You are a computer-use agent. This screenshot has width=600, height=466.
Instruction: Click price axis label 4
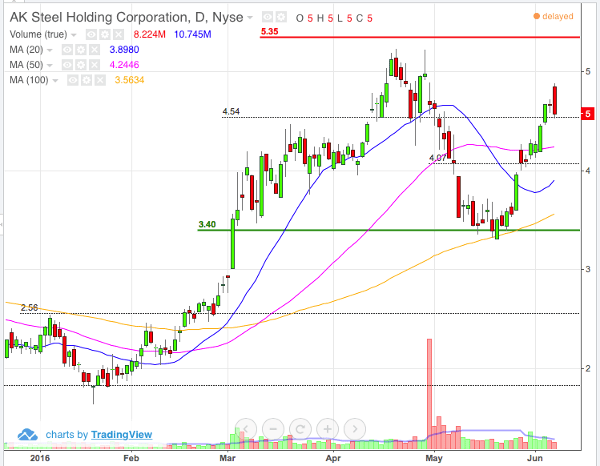coord(588,171)
